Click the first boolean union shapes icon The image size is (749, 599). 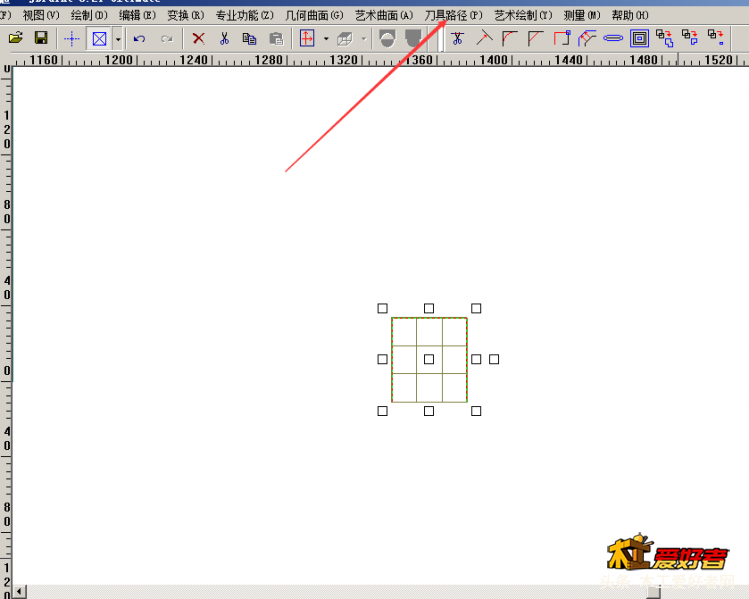pyautogui.click(x=664, y=38)
